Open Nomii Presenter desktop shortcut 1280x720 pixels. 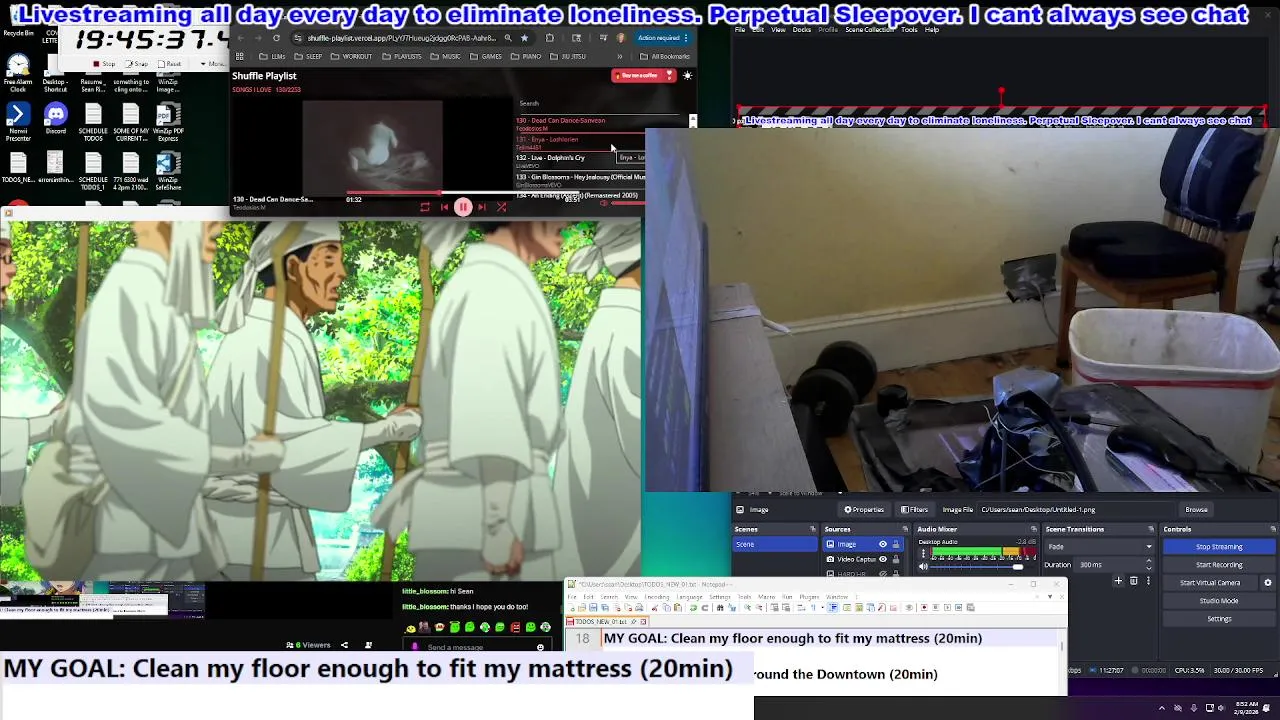(18, 121)
